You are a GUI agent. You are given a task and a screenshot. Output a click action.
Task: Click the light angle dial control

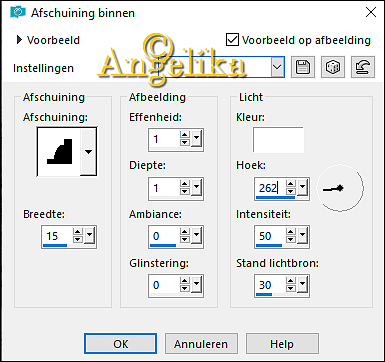(340, 188)
